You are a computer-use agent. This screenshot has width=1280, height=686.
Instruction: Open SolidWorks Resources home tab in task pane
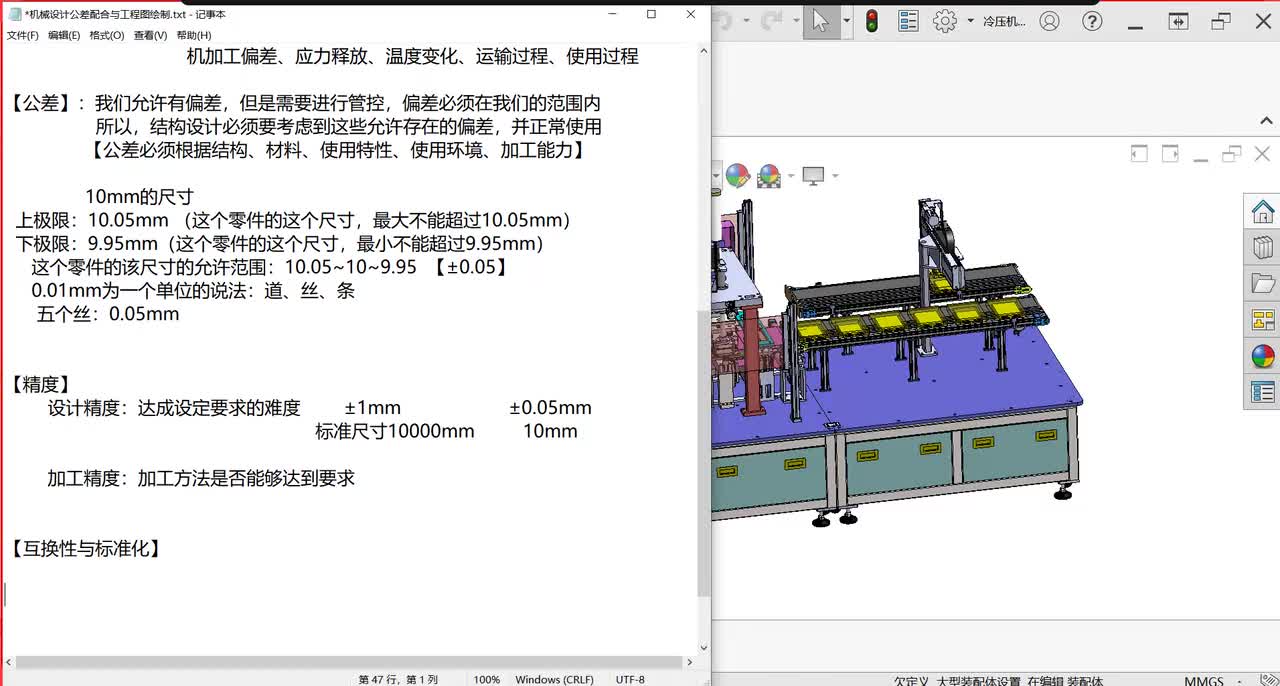pos(1262,212)
